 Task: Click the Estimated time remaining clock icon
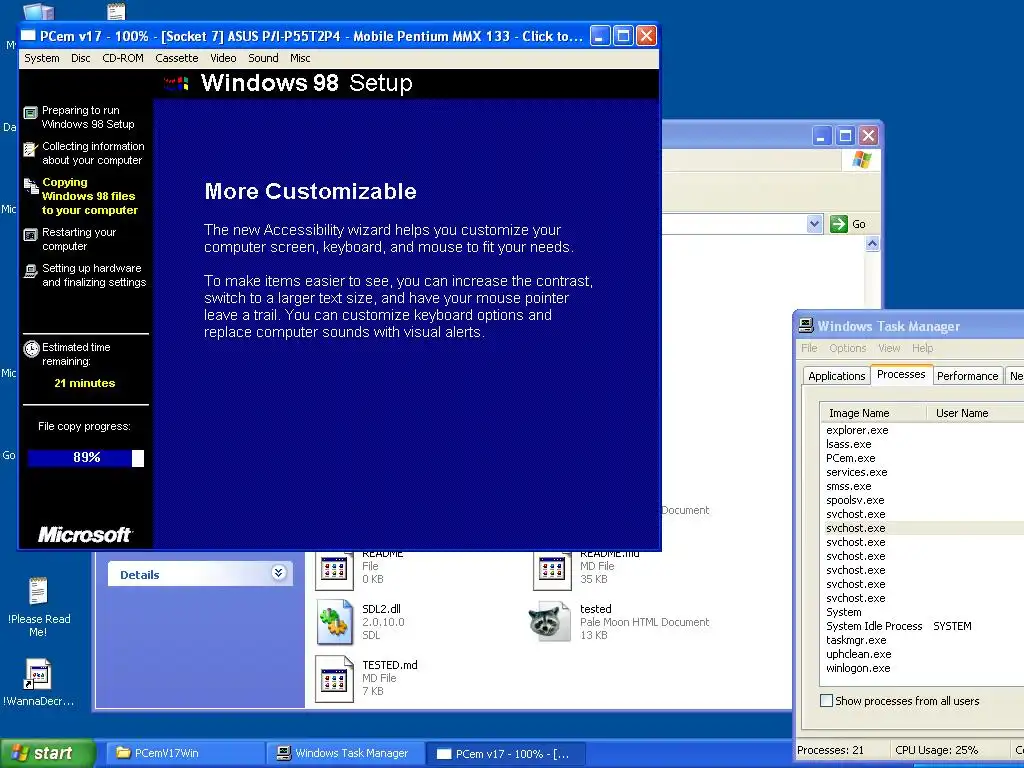coord(31,349)
